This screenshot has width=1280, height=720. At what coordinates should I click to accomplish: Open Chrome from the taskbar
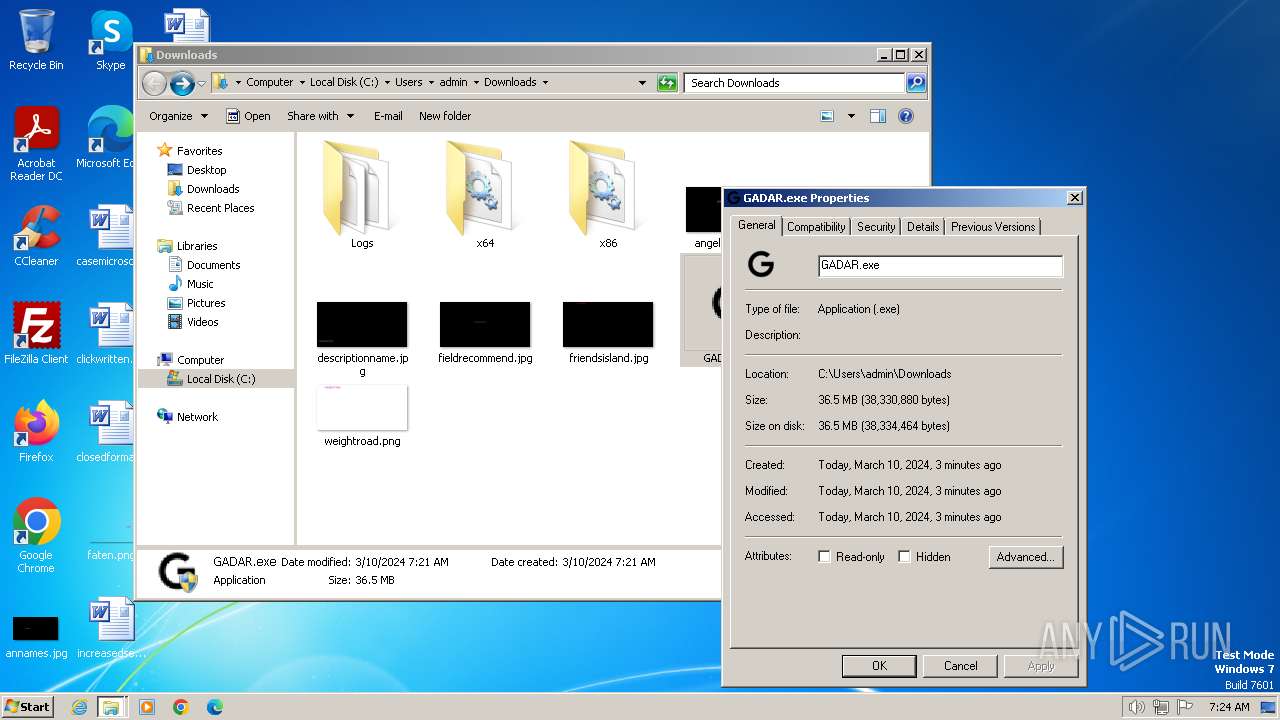[181, 707]
